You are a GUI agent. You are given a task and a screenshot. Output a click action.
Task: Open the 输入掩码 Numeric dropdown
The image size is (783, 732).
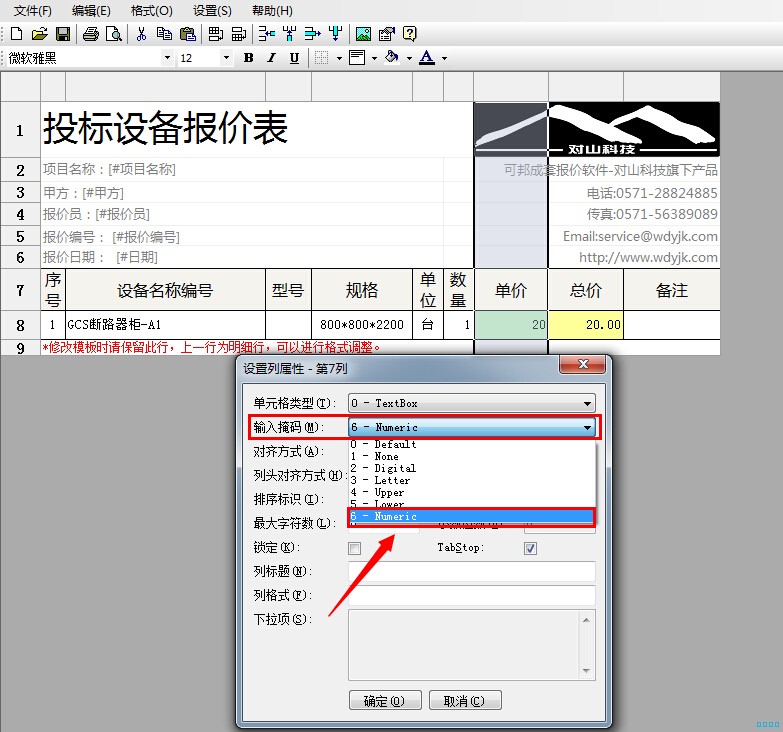click(x=471, y=427)
